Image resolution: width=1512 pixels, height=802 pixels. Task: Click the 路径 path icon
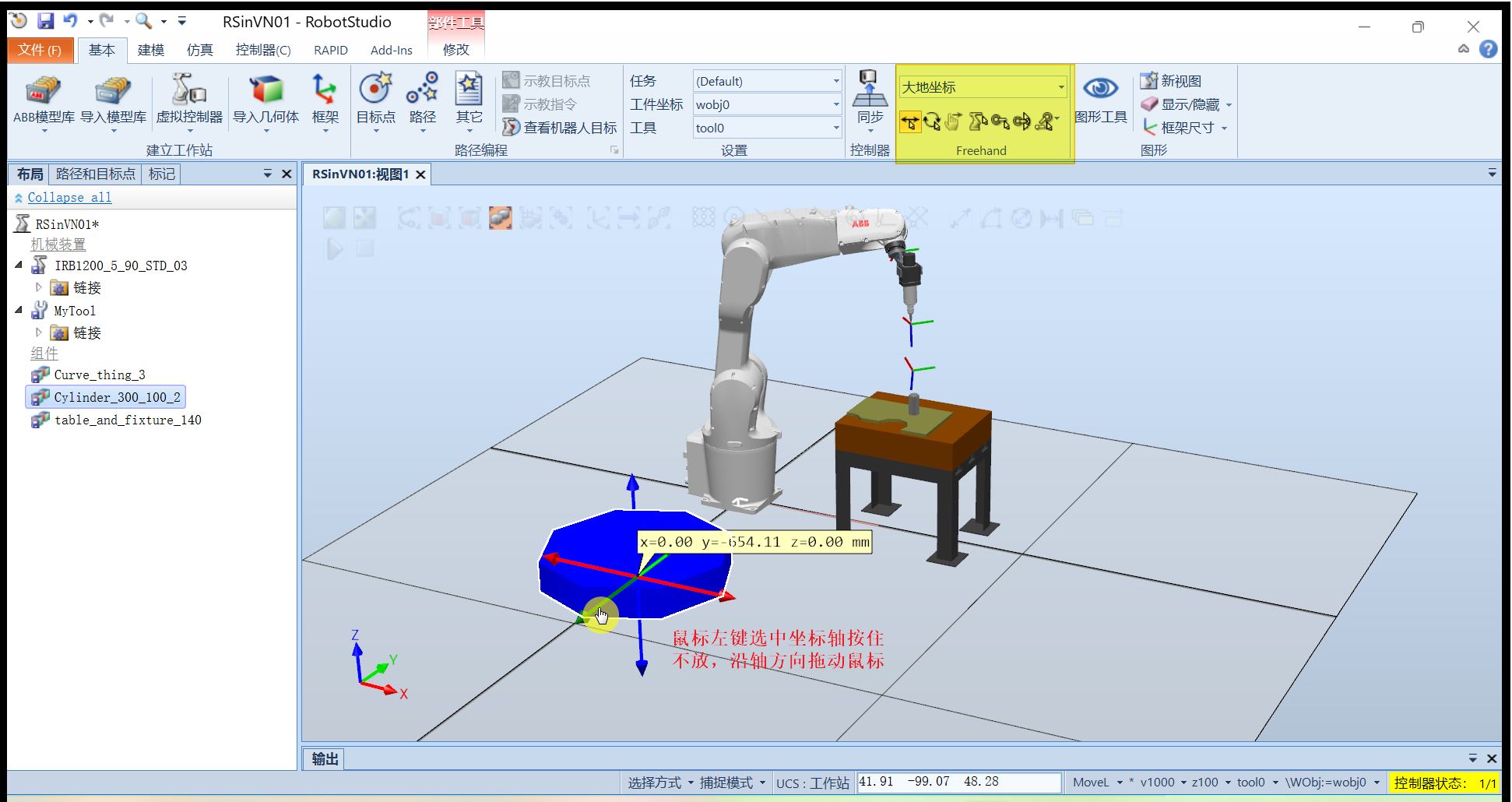pos(422,89)
